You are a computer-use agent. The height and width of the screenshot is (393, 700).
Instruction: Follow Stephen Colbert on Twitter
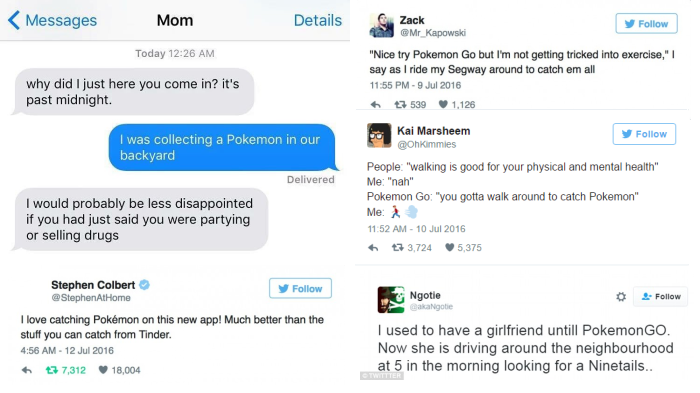(x=300, y=288)
